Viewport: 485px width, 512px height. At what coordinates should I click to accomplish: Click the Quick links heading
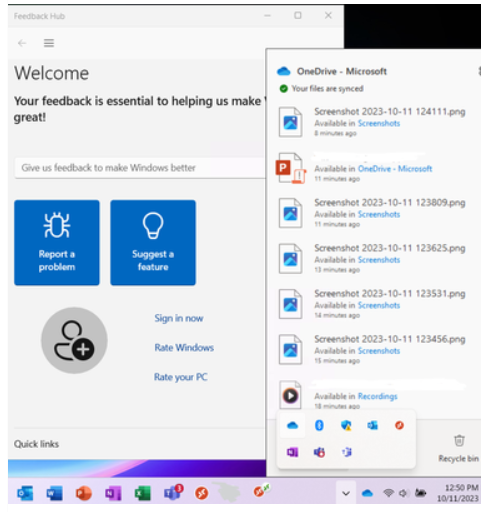point(36,444)
